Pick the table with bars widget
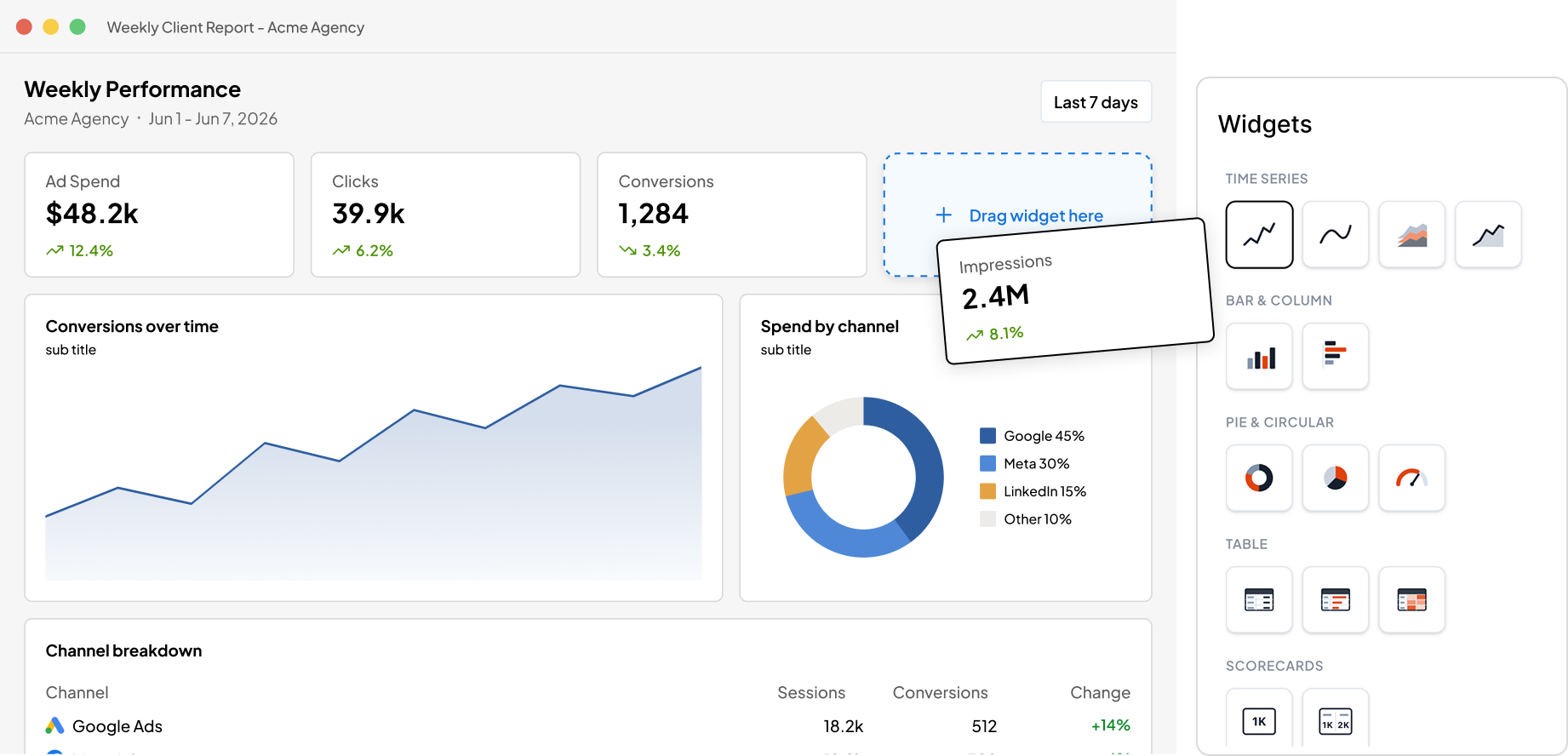This screenshot has width=1568, height=756. (1335, 599)
